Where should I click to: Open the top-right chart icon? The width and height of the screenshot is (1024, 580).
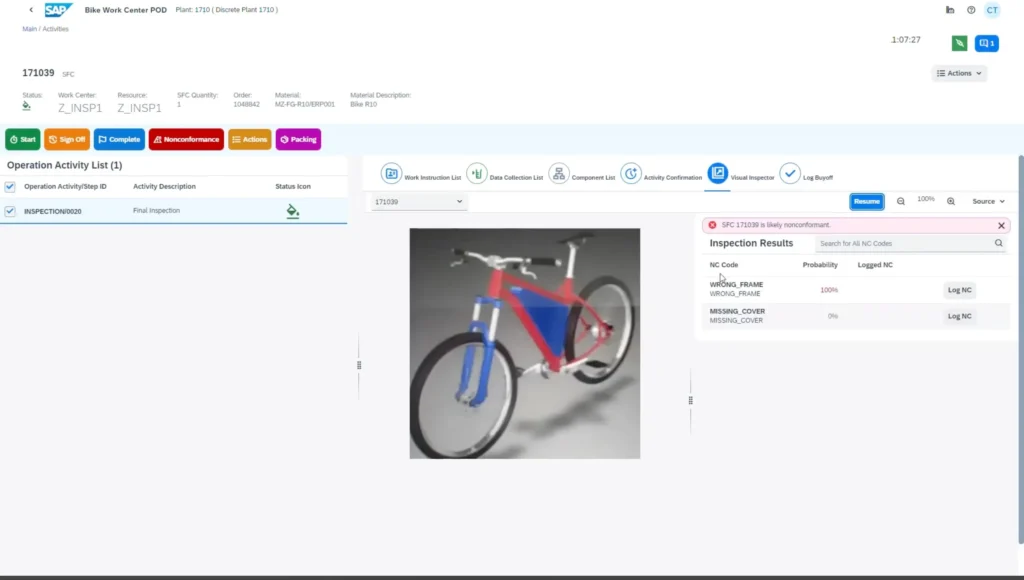point(950,10)
